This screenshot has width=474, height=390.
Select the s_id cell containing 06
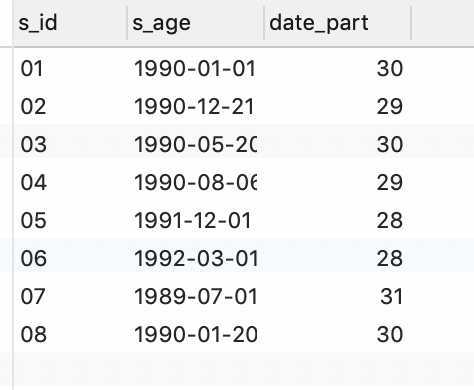70,259
